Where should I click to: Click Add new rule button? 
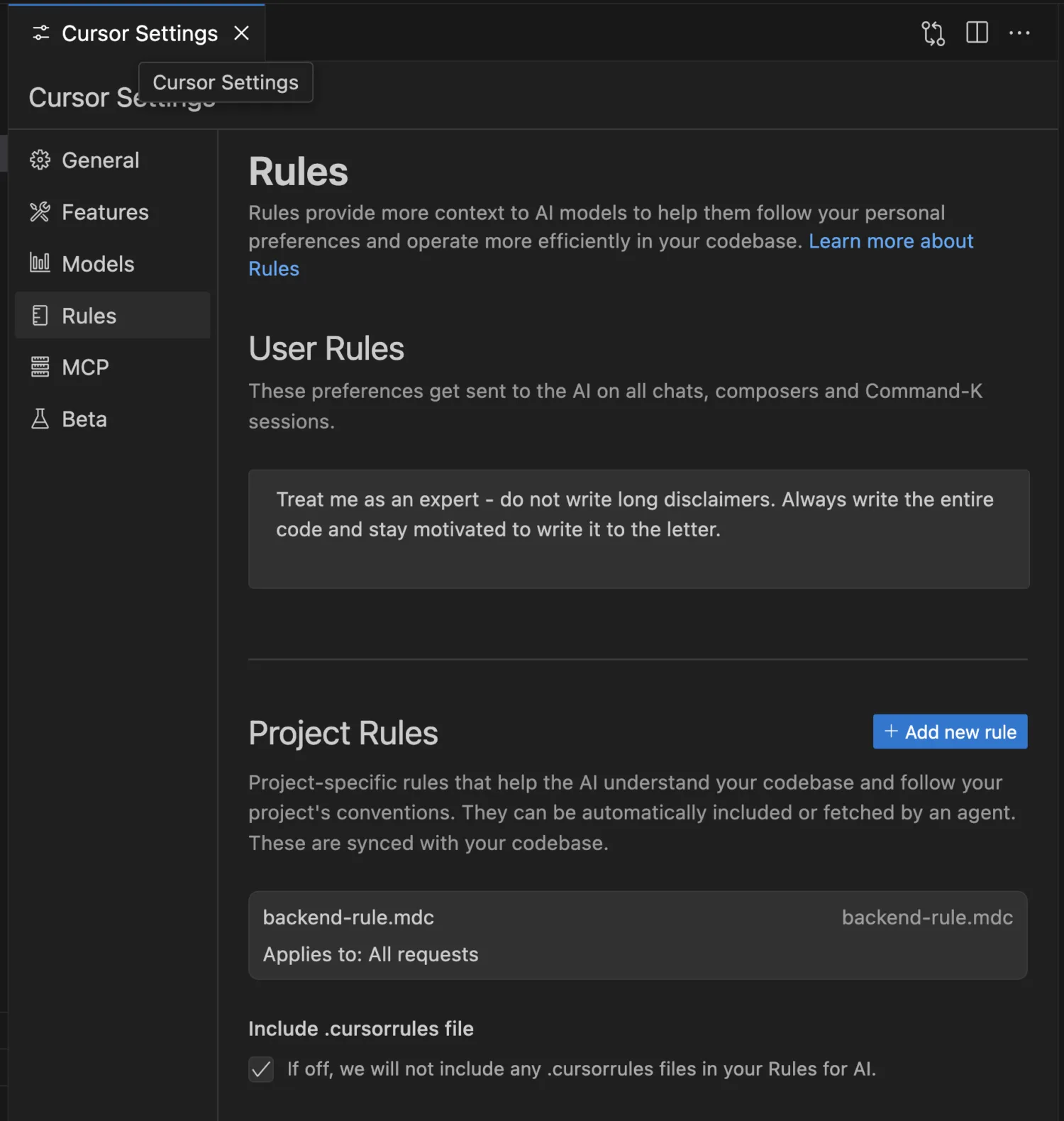[950, 731]
